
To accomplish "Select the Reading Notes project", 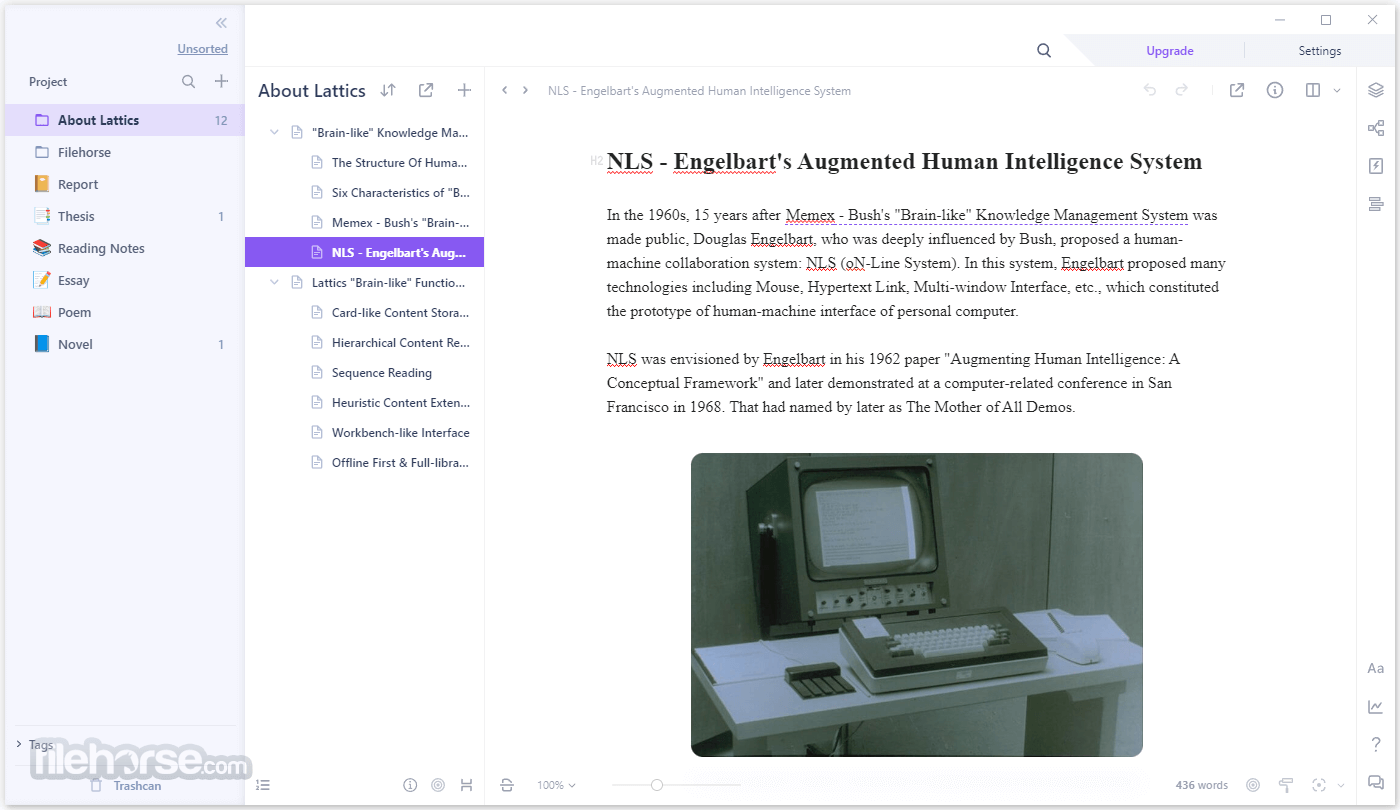I will (x=125, y=248).
